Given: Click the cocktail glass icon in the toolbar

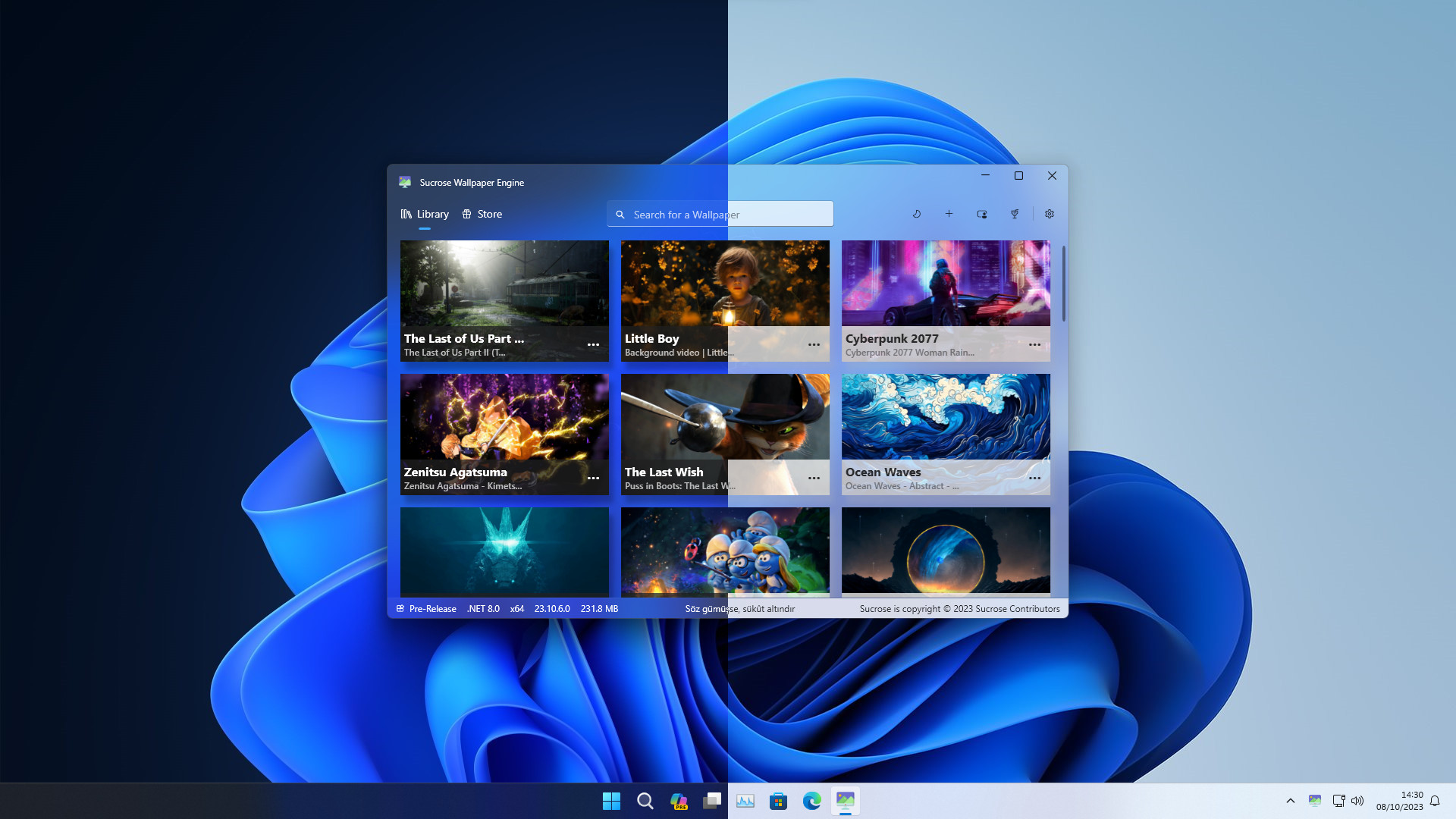Looking at the screenshot, I should (1015, 214).
